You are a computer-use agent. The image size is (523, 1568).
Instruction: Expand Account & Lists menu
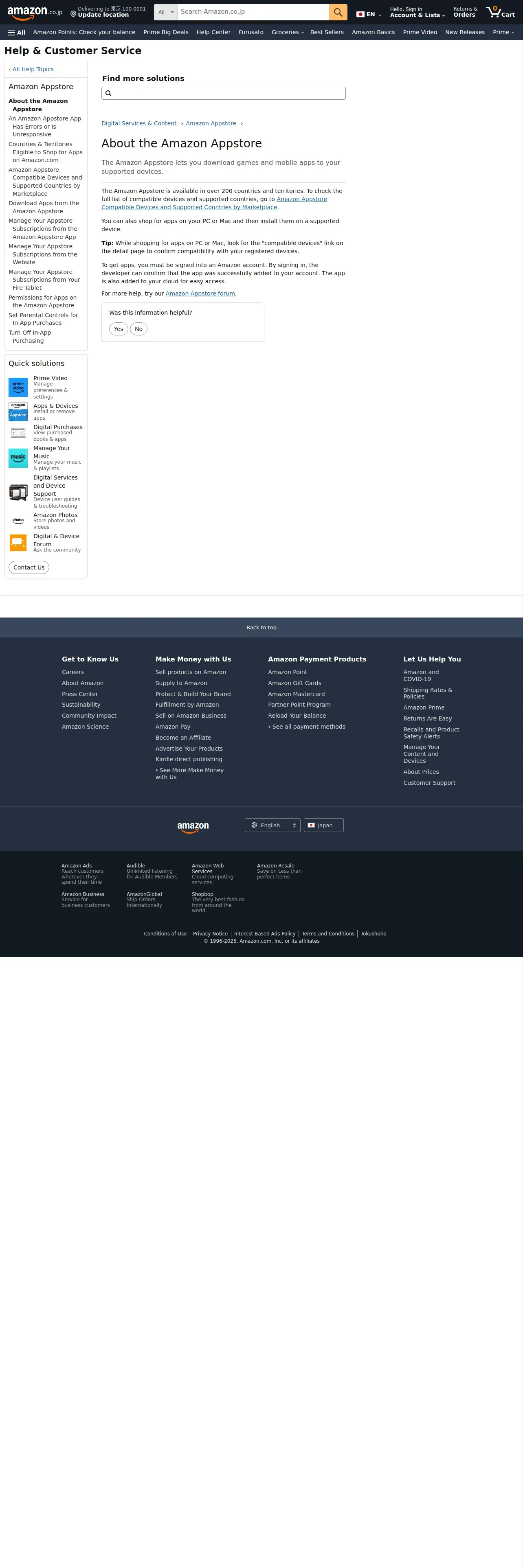coord(417,12)
